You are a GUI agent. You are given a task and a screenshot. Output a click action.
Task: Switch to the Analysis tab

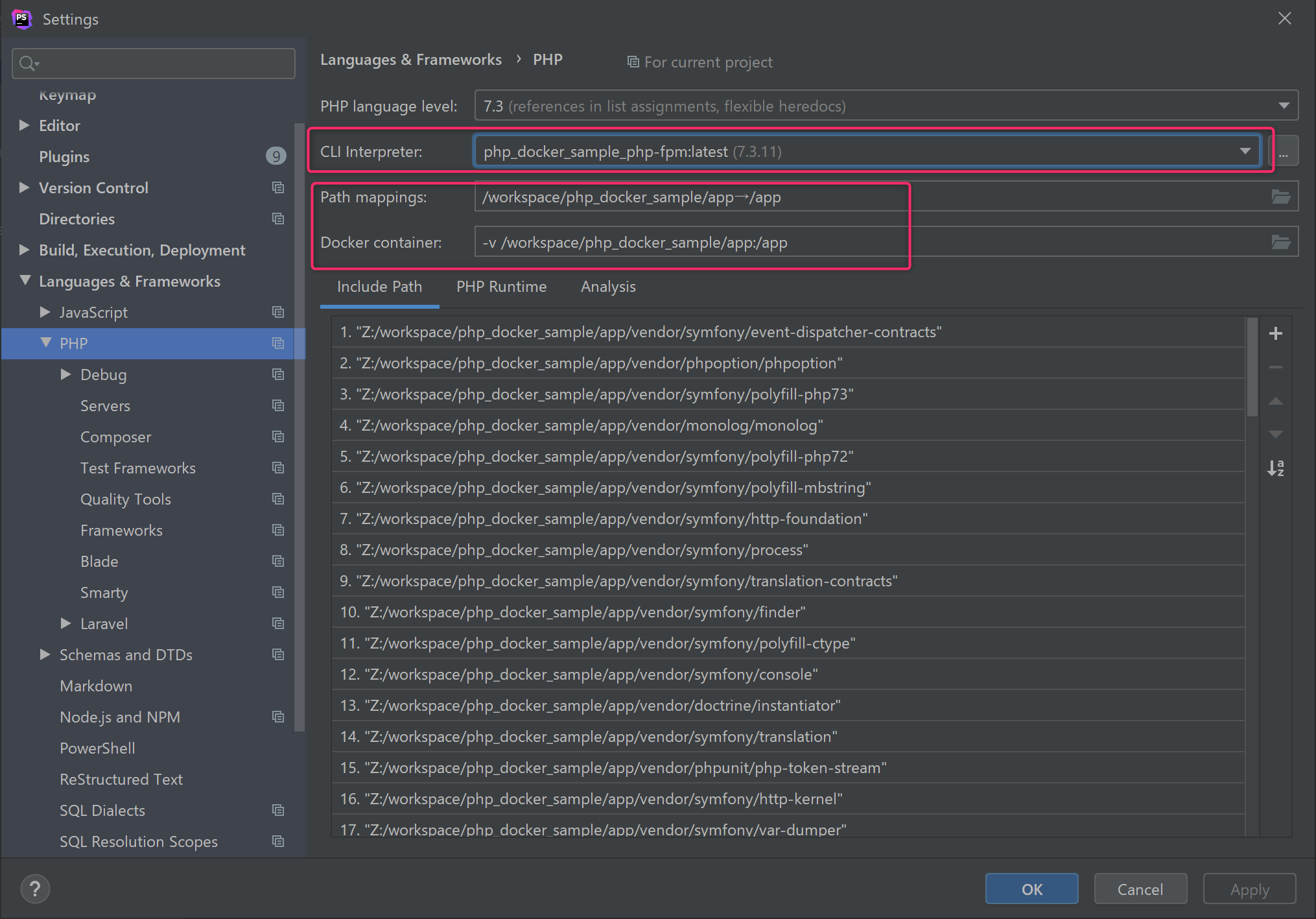[x=607, y=287]
